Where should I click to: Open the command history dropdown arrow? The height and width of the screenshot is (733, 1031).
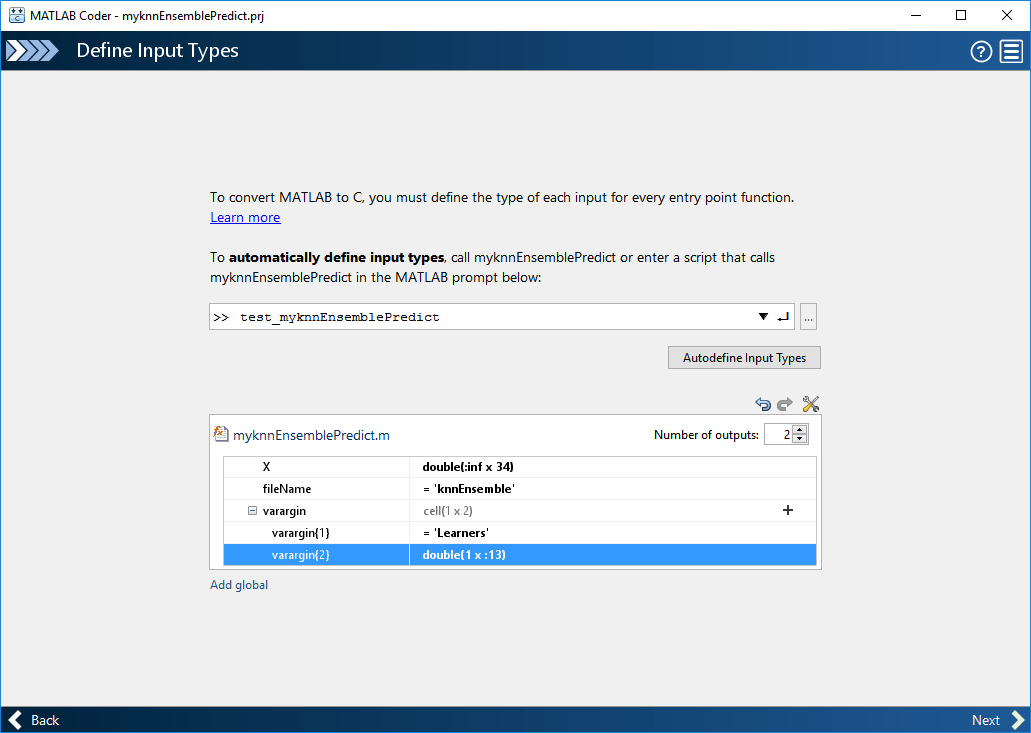coord(763,317)
